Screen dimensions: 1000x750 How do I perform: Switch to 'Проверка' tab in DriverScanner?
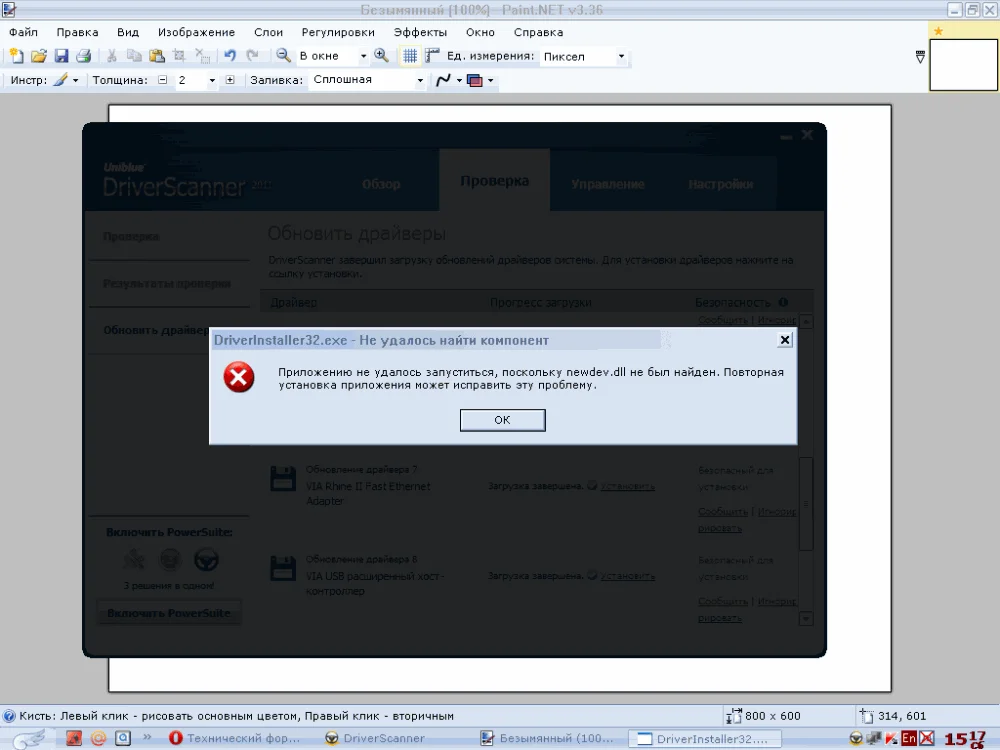[494, 181]
